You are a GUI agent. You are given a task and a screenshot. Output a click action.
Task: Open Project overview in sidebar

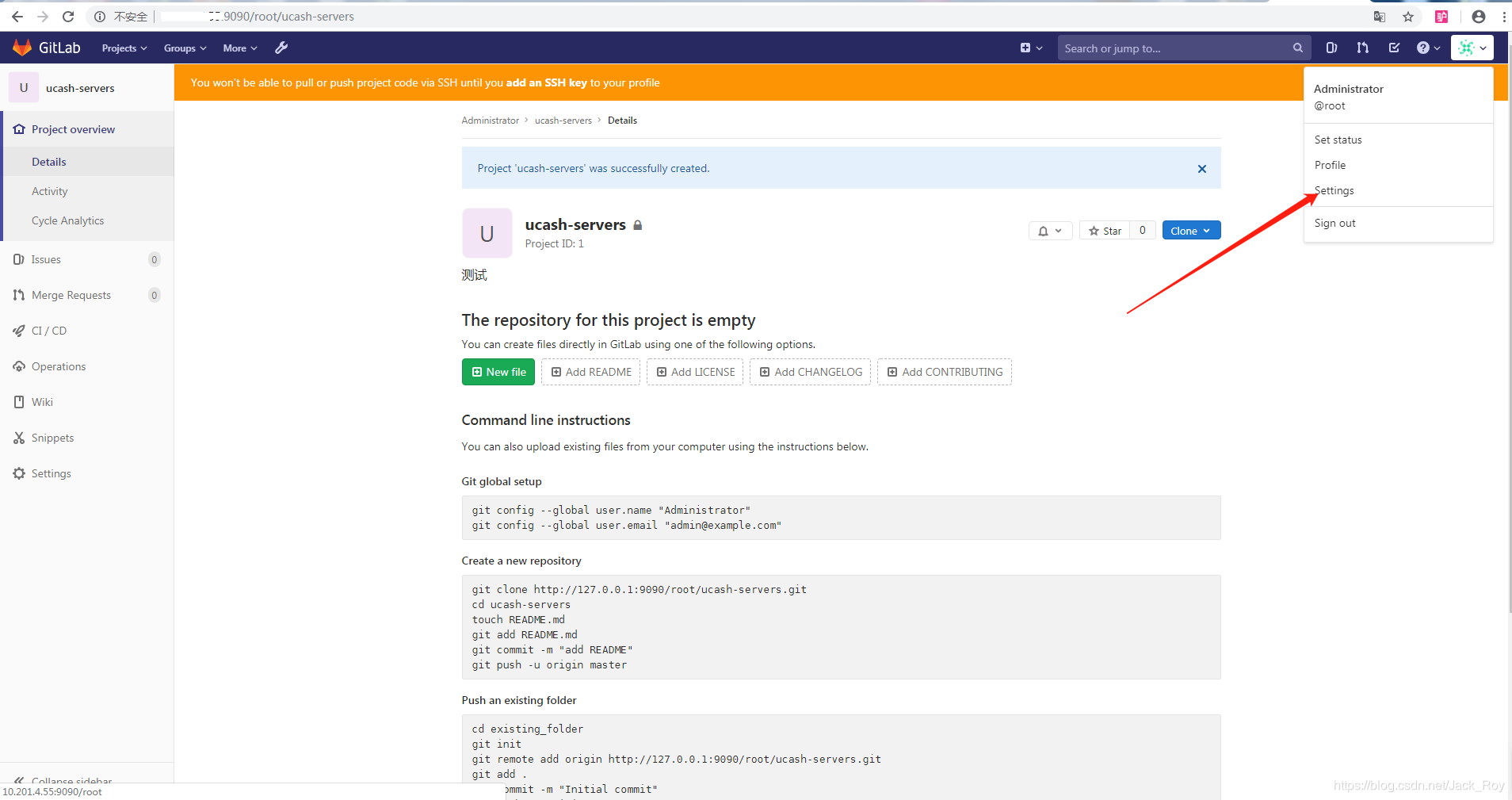pyautogui.click(x=73, y=129)
